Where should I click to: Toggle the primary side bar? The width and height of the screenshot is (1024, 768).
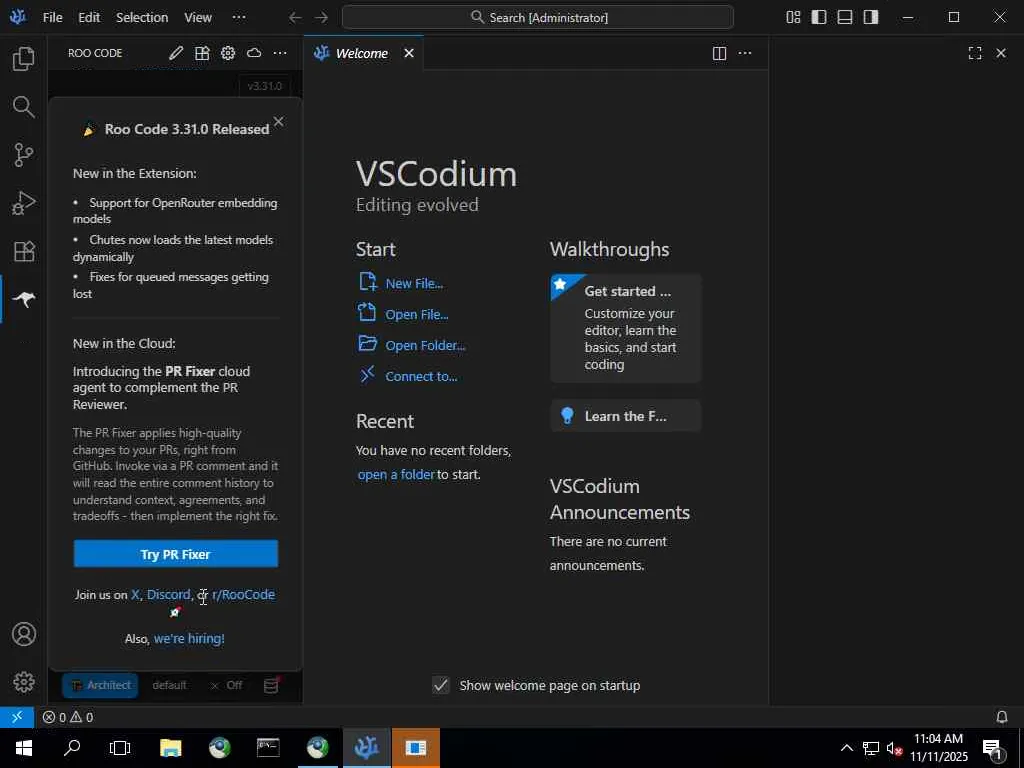(x=819, y=18)
